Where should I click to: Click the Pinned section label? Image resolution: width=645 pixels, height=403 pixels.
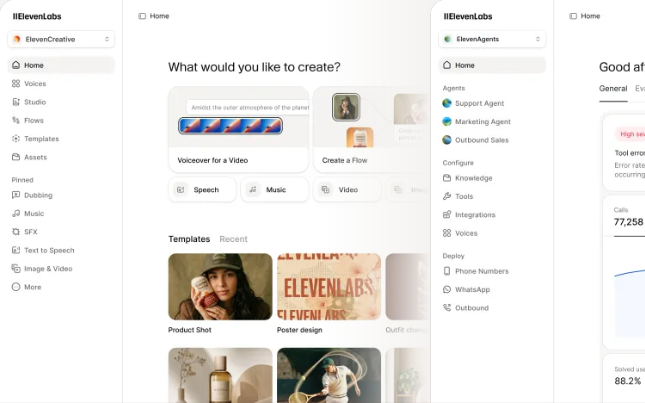coord(22,180)
